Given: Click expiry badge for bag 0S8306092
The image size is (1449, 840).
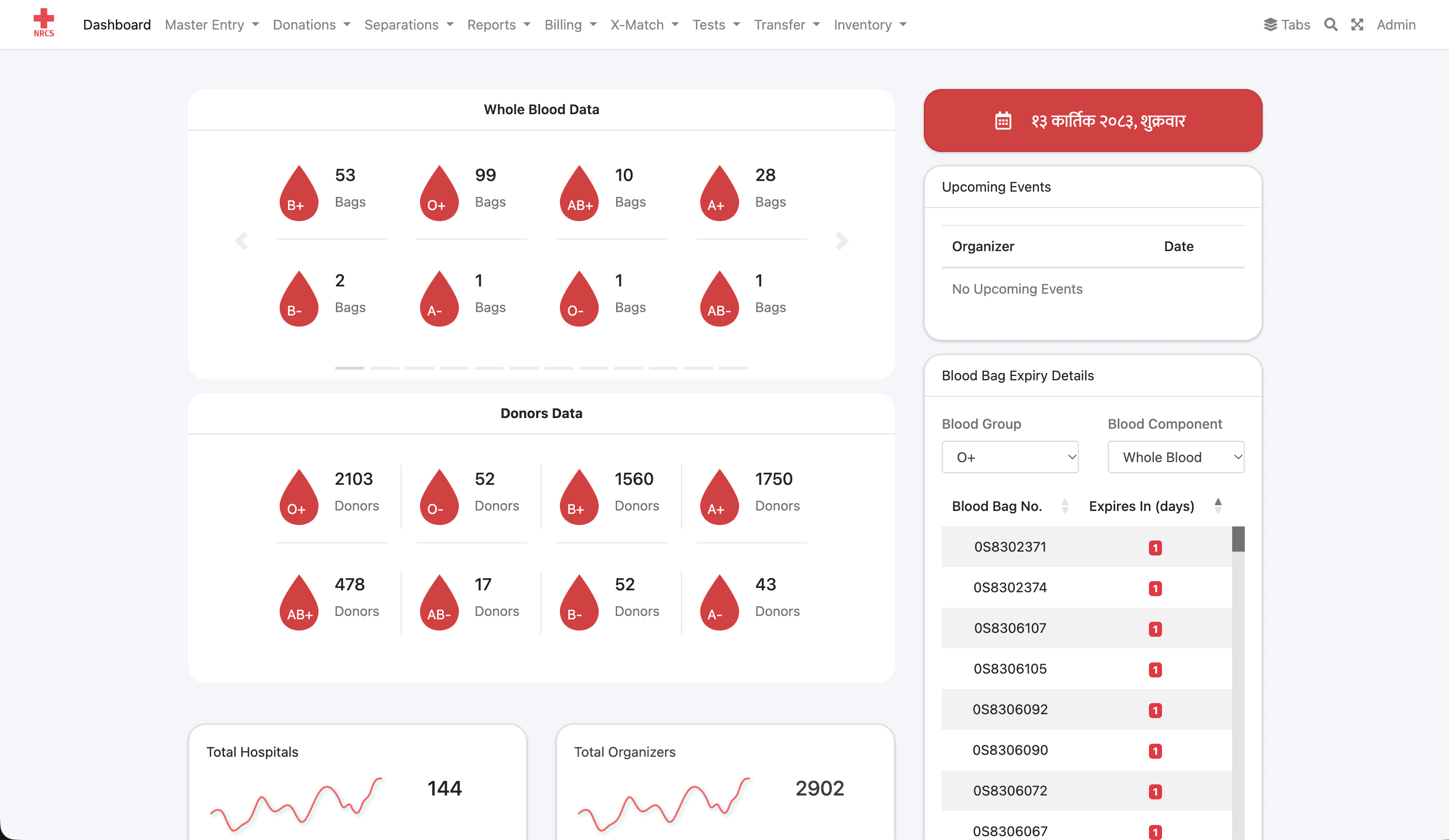Looking at the screenshot, I should click(1155, 710).
